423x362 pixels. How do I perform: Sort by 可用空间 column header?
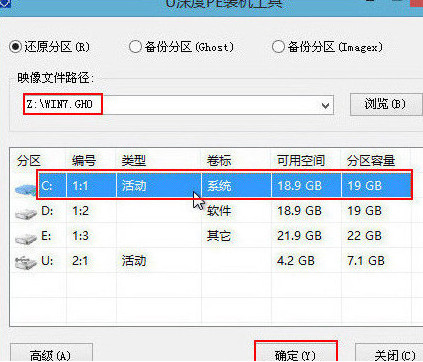point(301,161)
